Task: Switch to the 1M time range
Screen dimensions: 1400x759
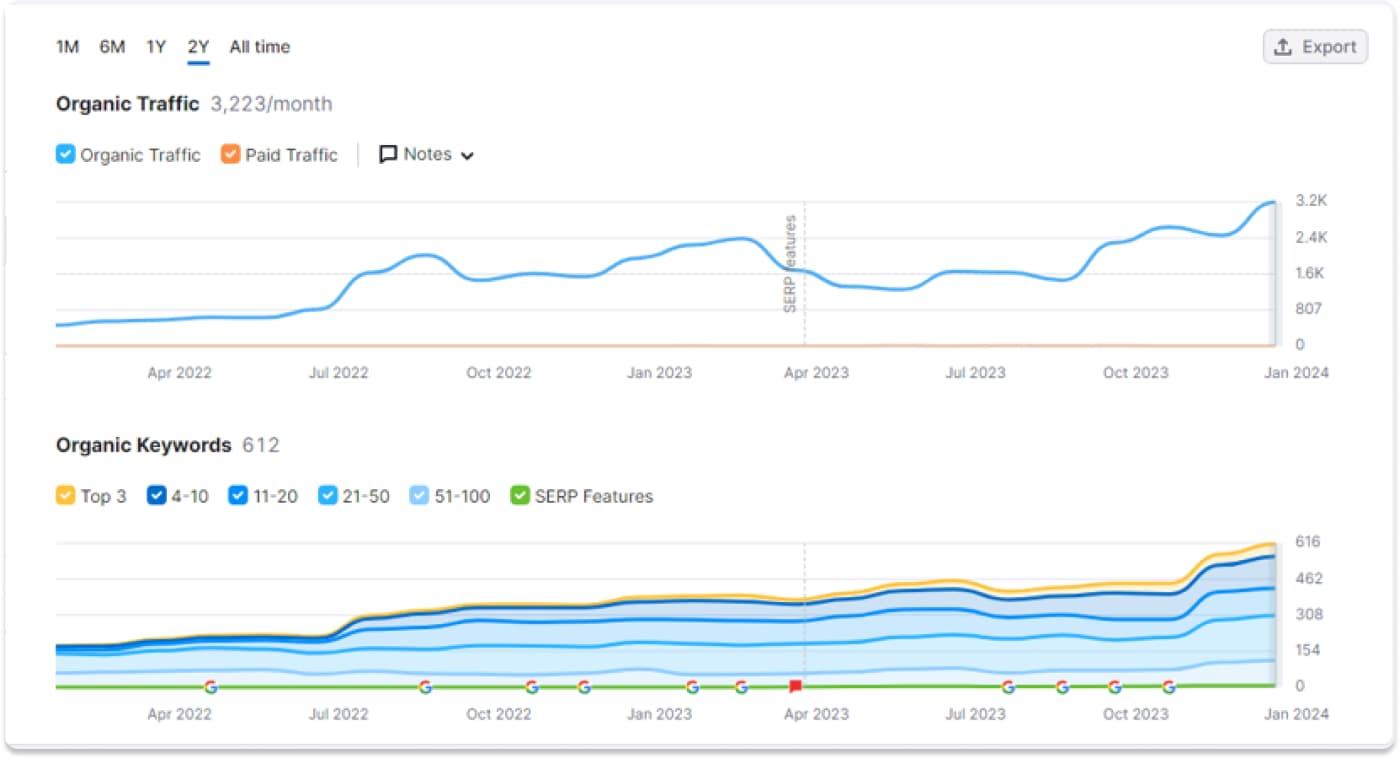Action: pyautogui.click(x=67, y=47)
